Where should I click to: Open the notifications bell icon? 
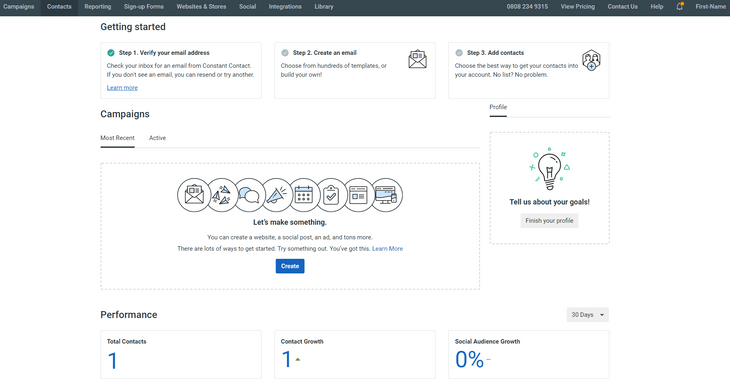[679, 7]
